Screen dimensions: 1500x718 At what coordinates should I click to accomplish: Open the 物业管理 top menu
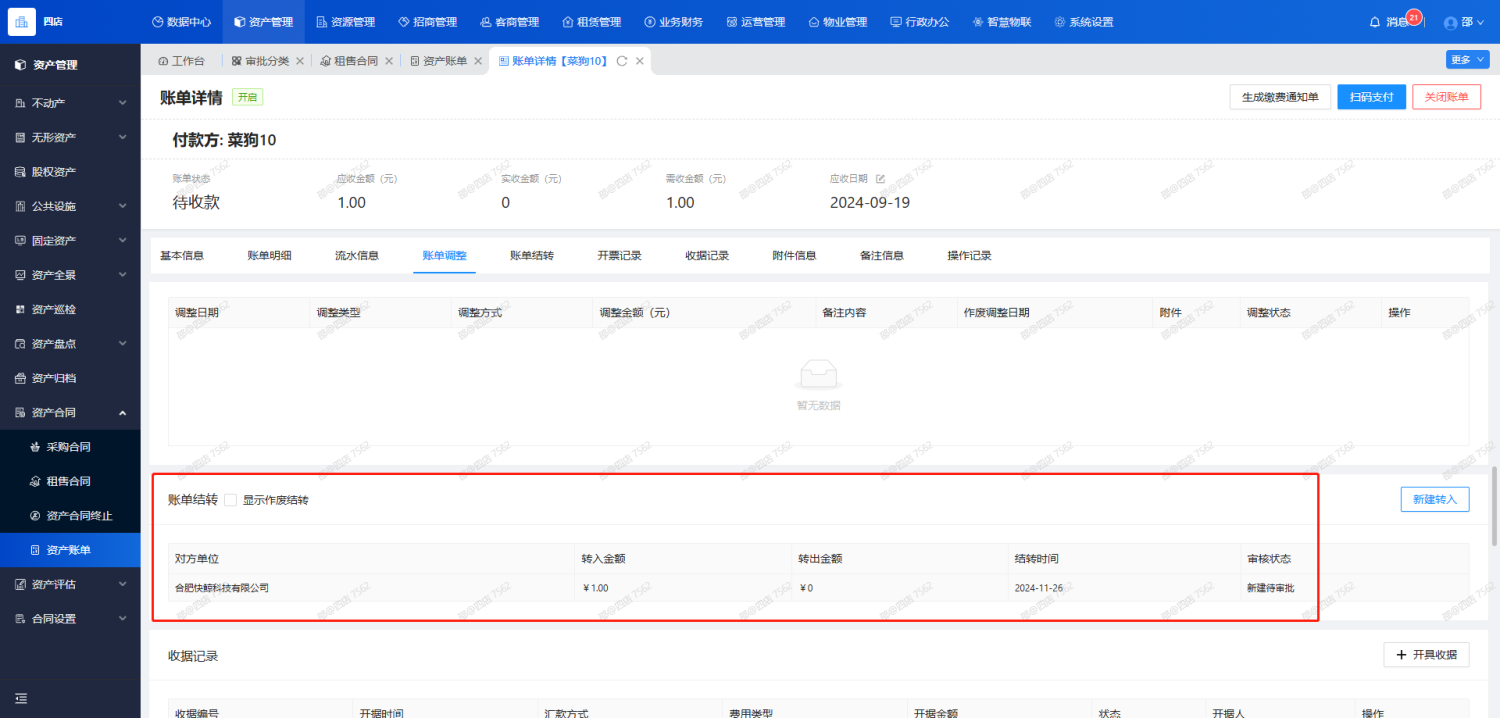[837, 22]
